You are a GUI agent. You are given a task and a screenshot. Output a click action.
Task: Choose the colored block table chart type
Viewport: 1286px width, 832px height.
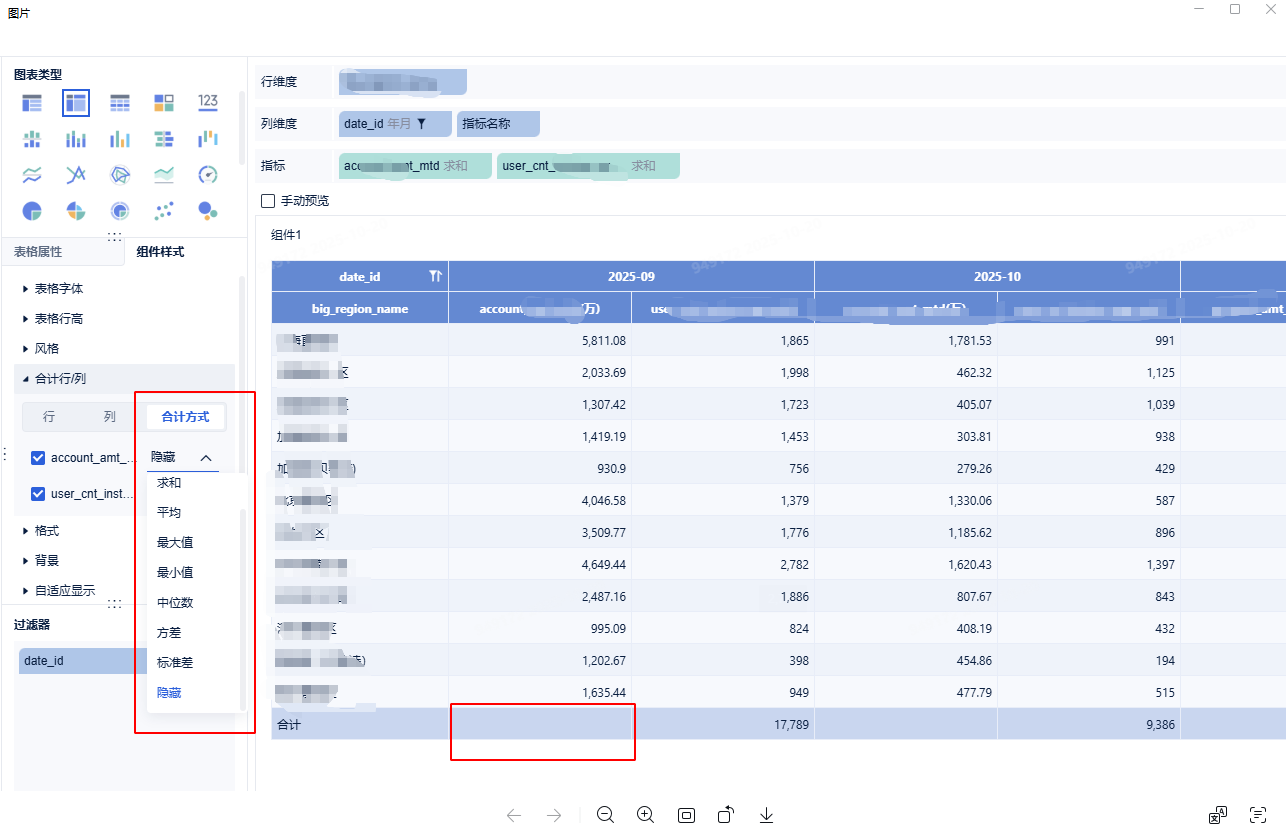[164, 102]
